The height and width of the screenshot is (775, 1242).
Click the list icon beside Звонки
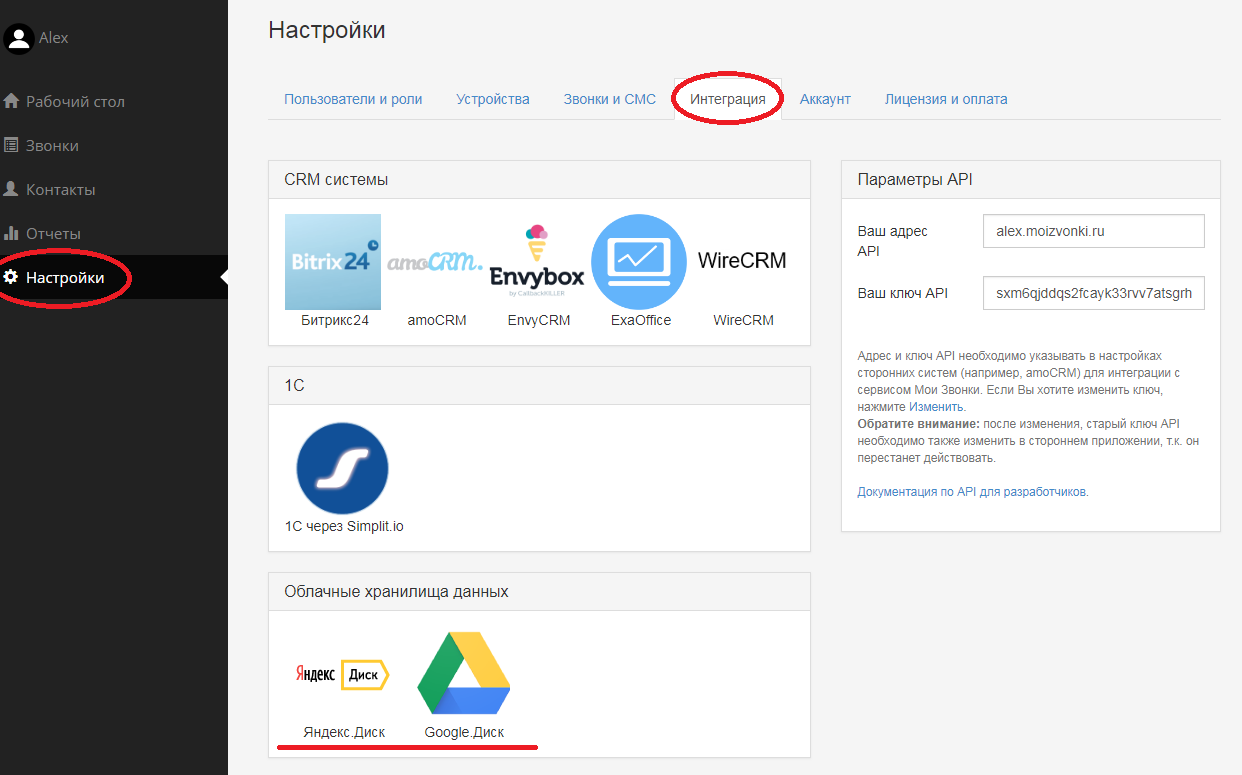click(12, 145)
